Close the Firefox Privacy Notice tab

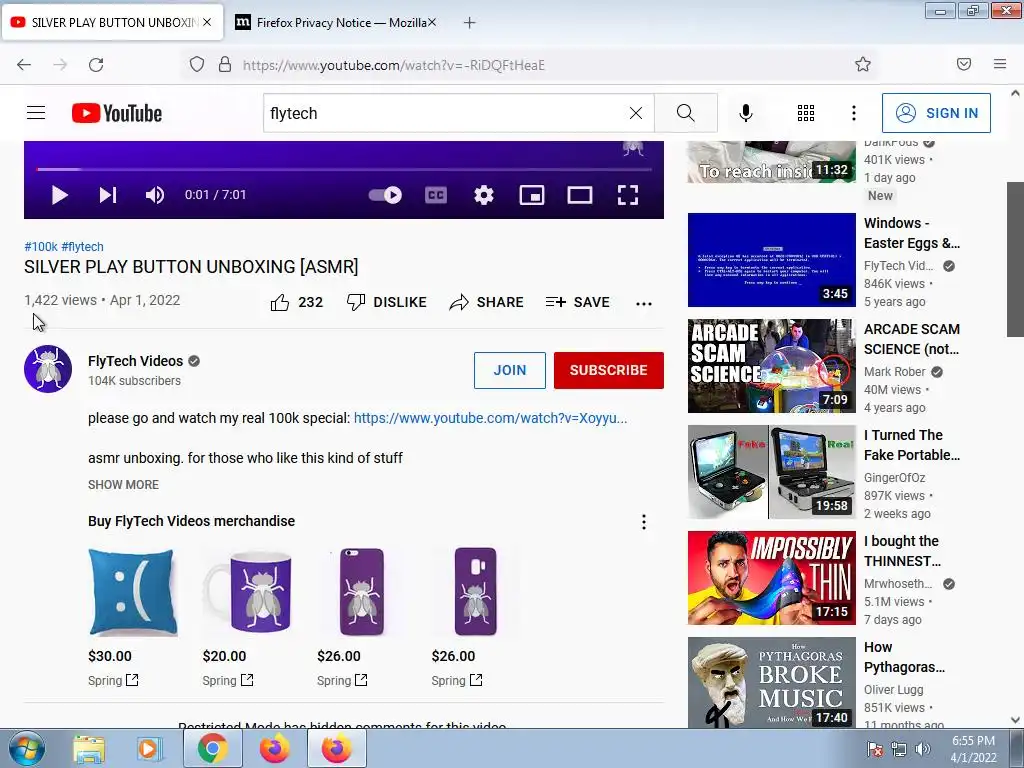tap(432, 22)
